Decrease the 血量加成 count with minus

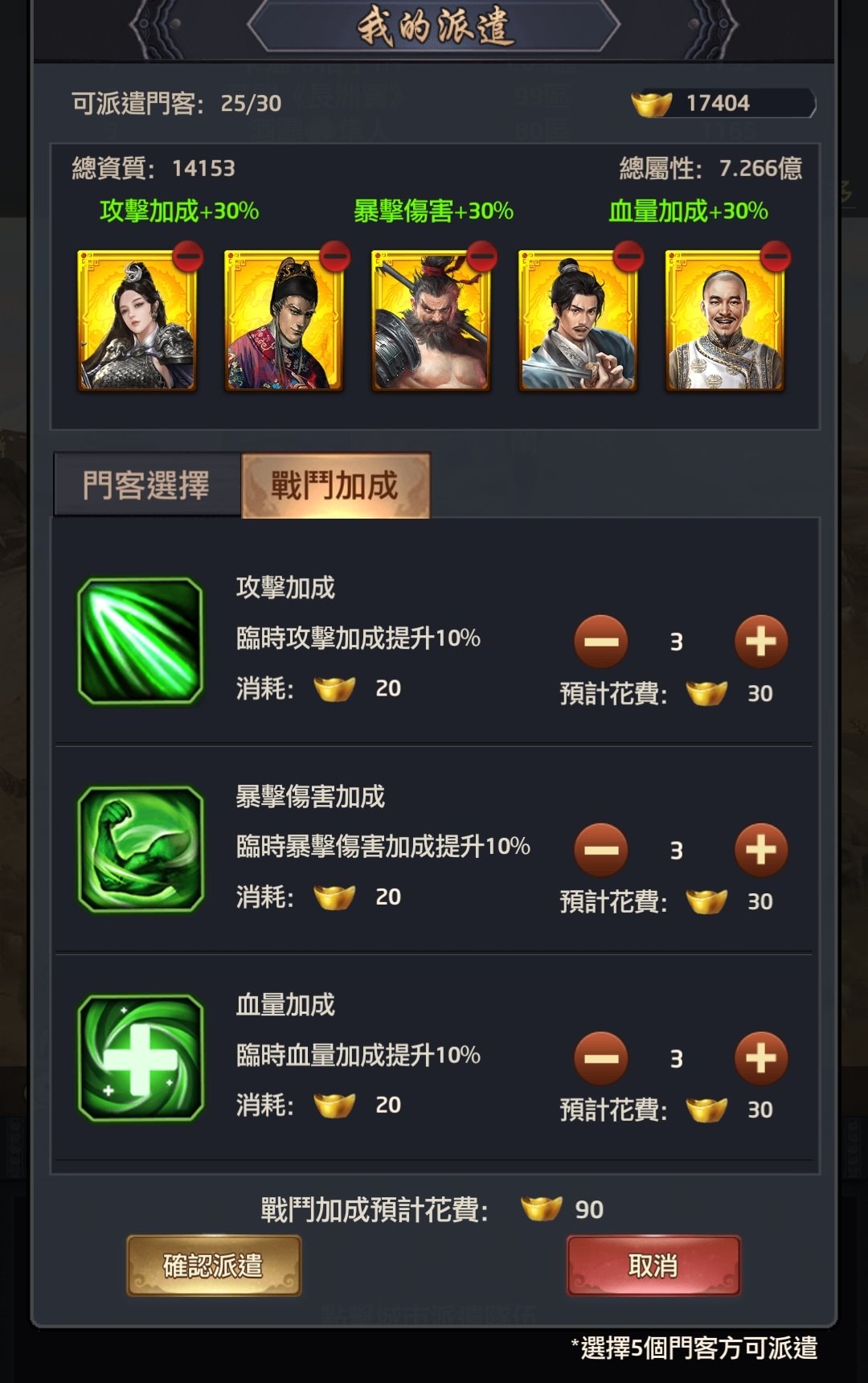coord(600,1057)
